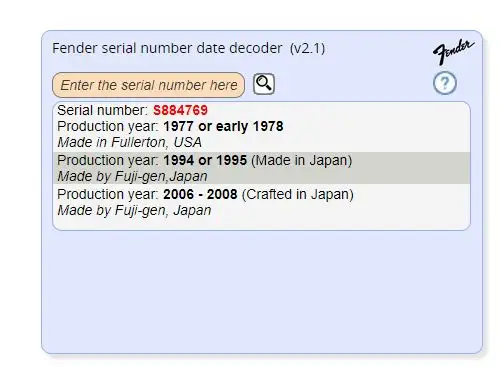Click Made in Fullerton, USA text

(x=129, y=142)
